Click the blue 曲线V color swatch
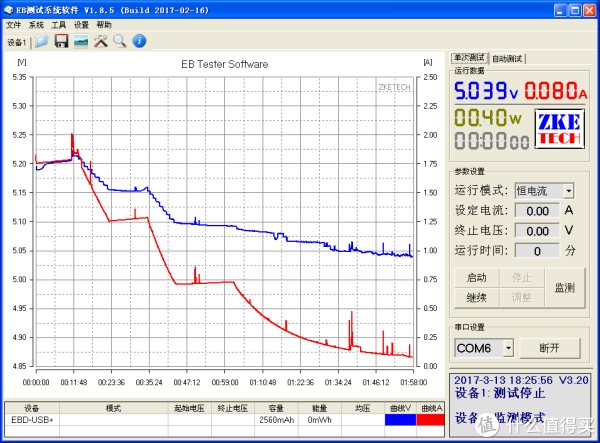Screen dimensions: 600x443 pos(400,420)
